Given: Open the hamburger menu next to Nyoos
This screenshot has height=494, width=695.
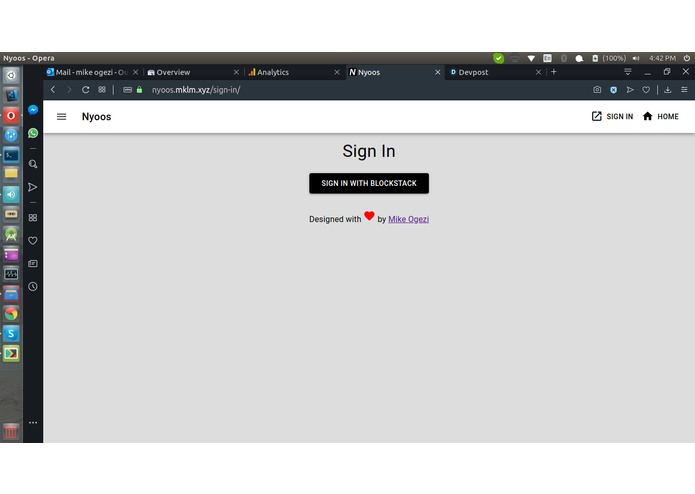Looking at the screenshot, I should pyautogui.click(x=62, y=117).
